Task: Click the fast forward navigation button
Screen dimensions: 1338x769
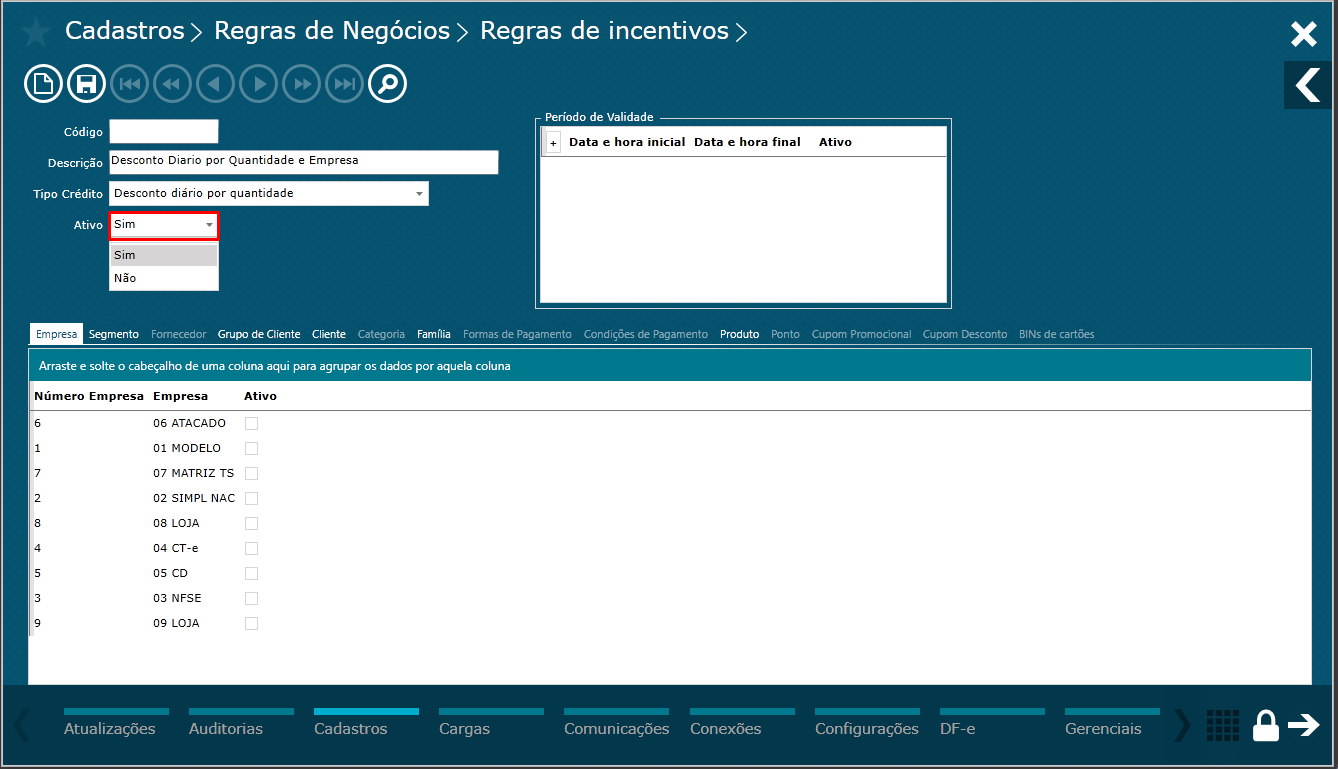Action: point(302,84)
